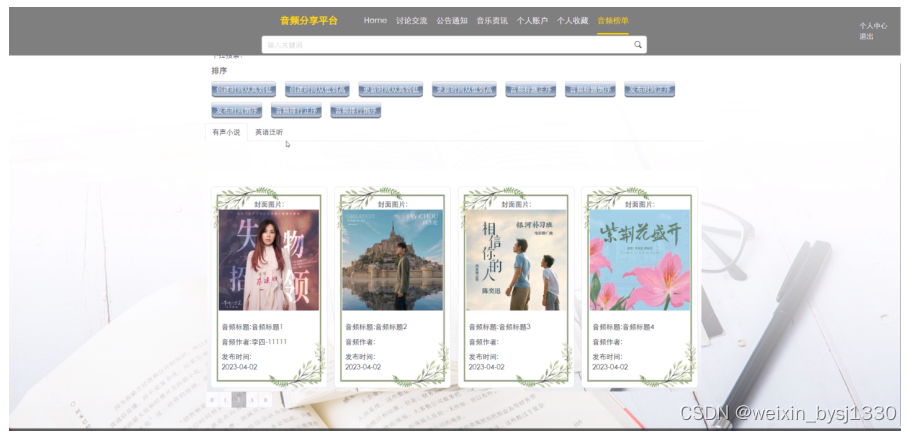Click the date under 音频标题1

239,367
